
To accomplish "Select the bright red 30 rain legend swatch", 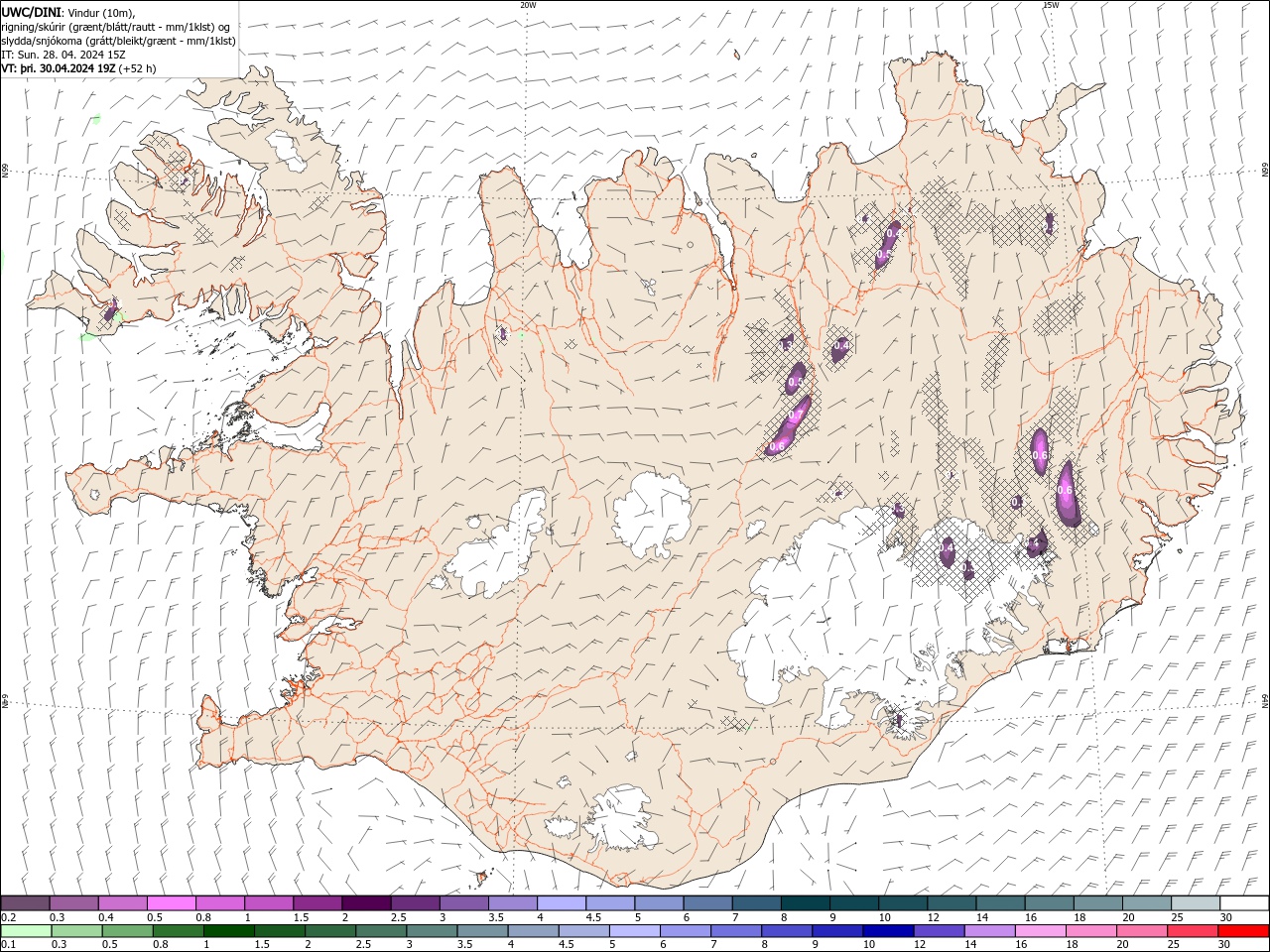I will coord(1243,931).
